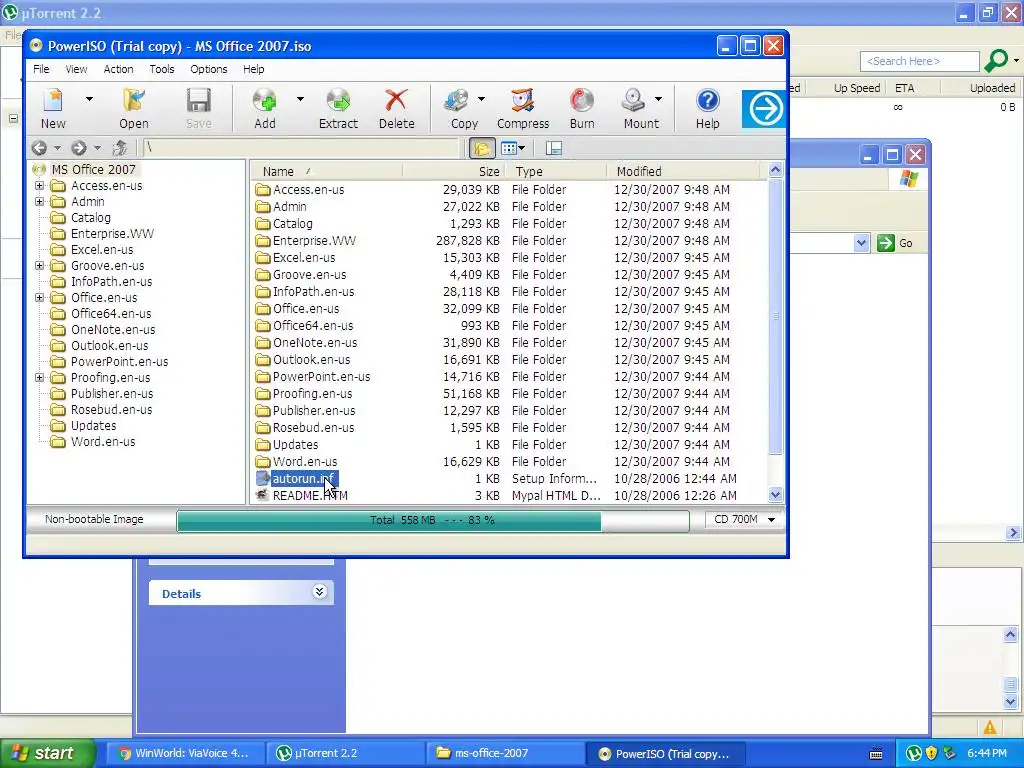Open the Tools menu
The image size is (1024, 768).
(x=161, y=69)
